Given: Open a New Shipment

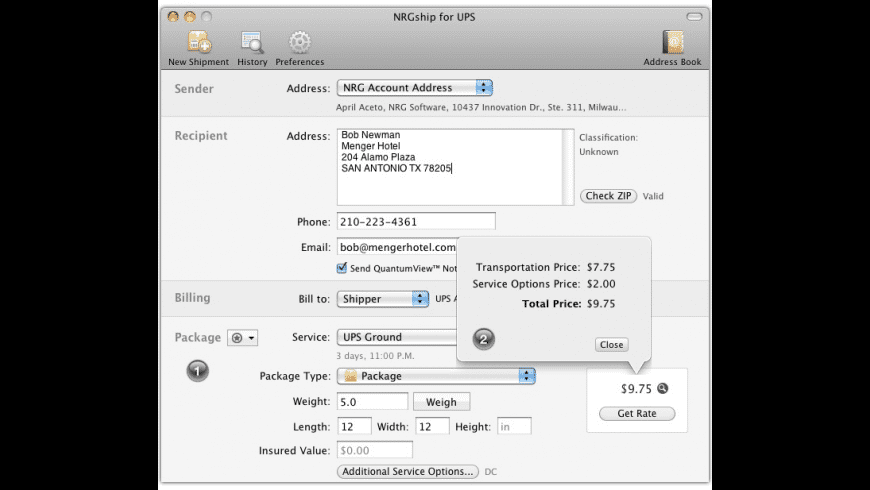Looking at the screenshot, I should coord(198,48).
